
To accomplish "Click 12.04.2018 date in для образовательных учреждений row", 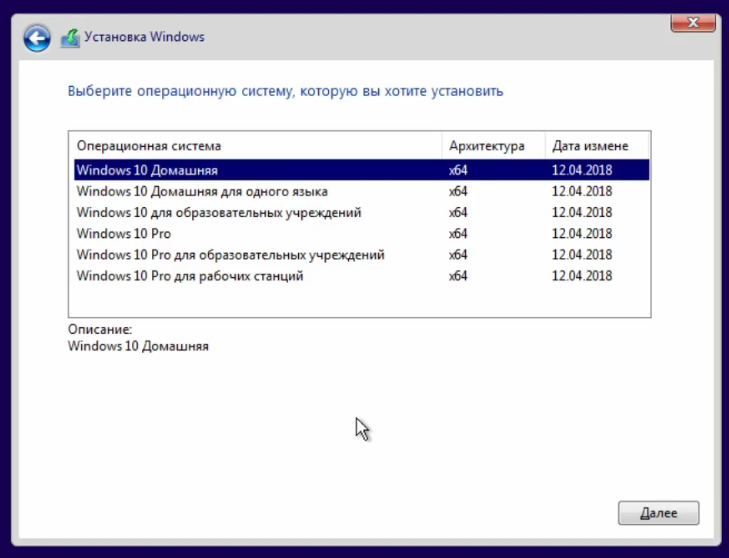I will (582, 213).
